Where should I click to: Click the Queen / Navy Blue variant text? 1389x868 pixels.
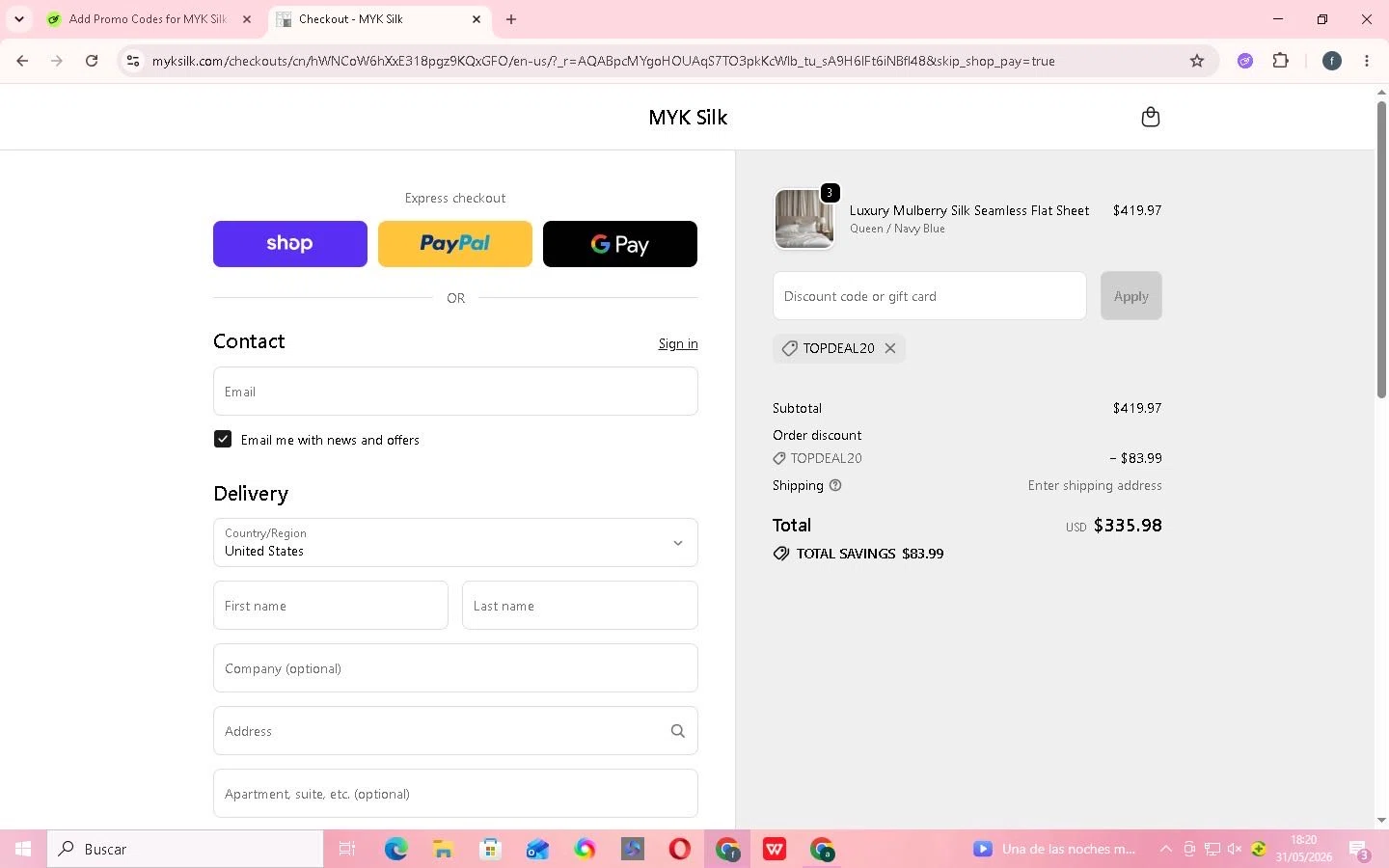[x=897, y=229]
